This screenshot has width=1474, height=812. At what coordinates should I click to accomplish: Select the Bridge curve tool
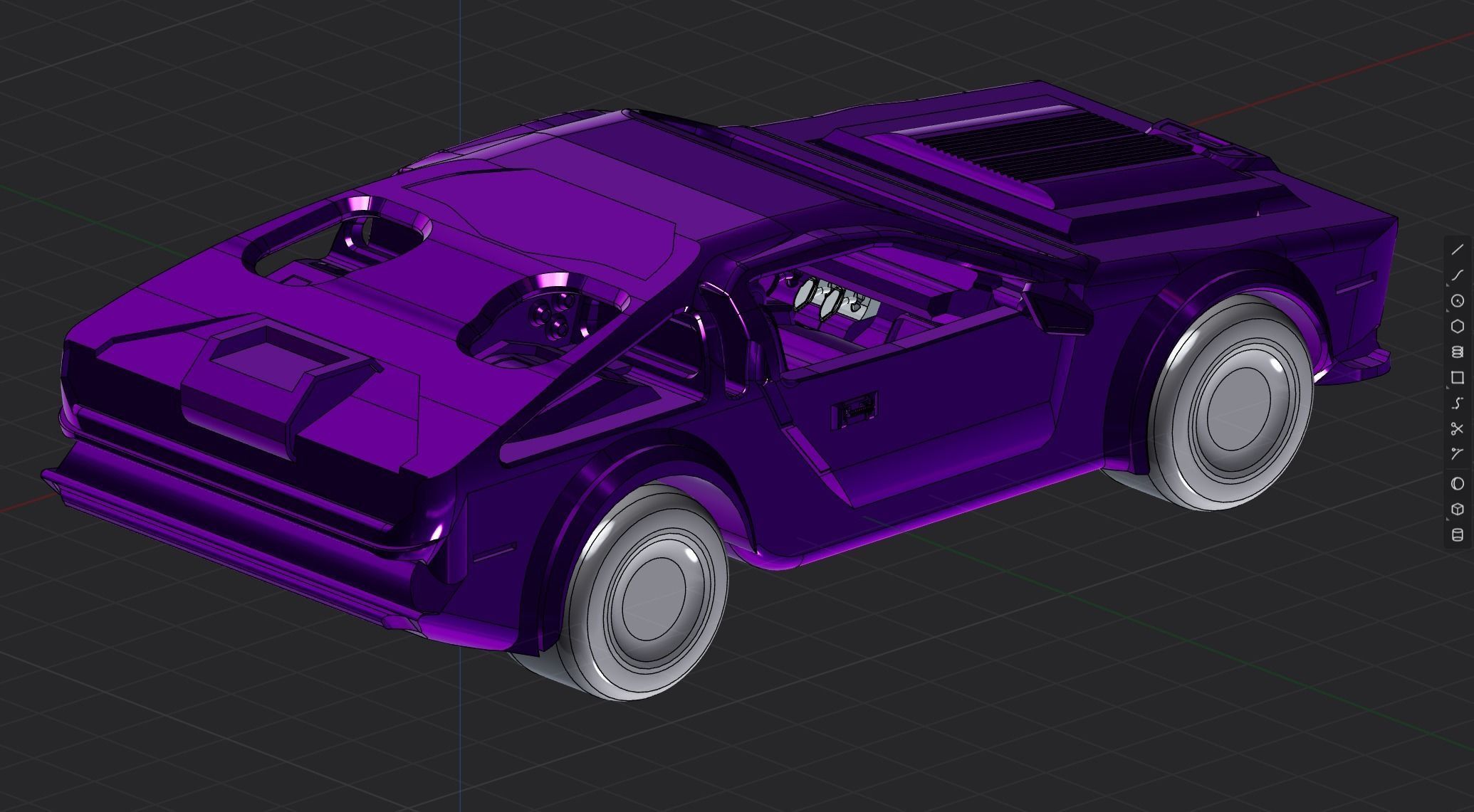pyautogui.click(x=1457, y=454)
